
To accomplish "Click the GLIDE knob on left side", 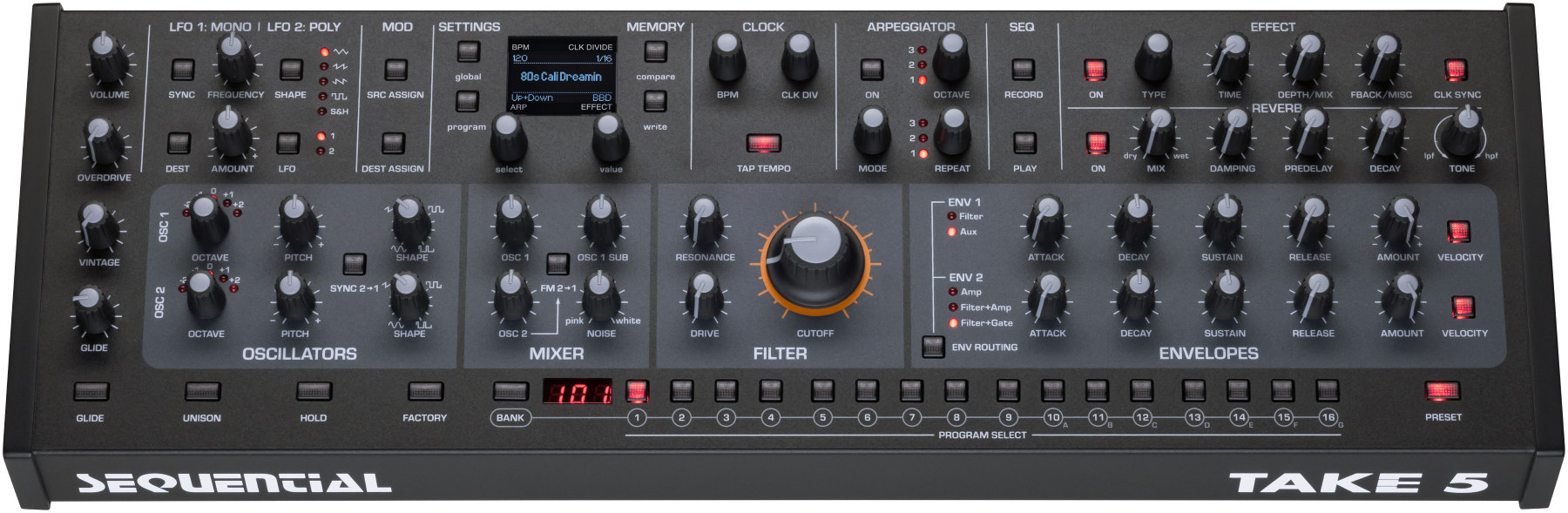I will pos(92,312).
